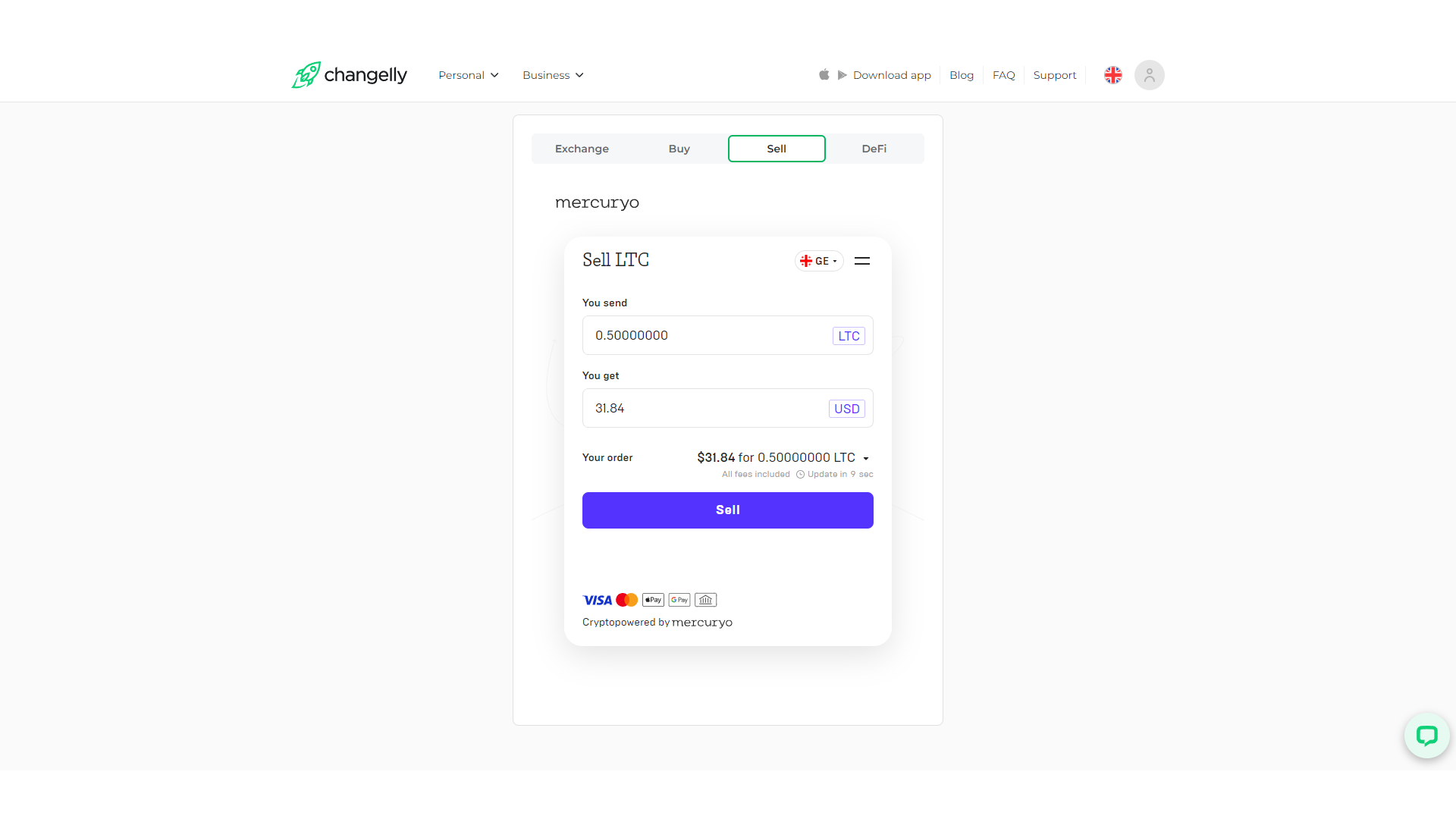The width and height of the screenshot is (1456, 819).
Task: Enable the Buy tab option
Action: coord(679,148)
